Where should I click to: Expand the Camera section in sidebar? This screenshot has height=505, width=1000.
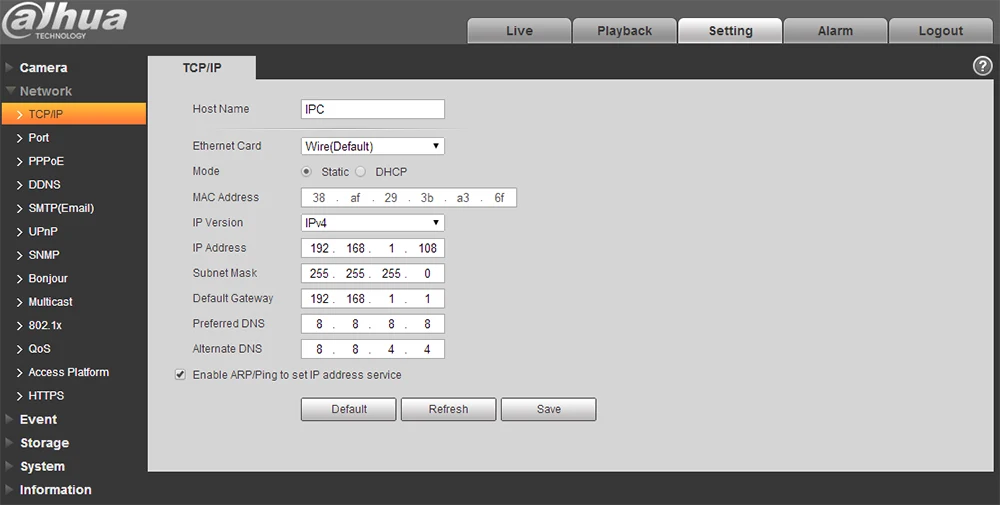(43, 68)
